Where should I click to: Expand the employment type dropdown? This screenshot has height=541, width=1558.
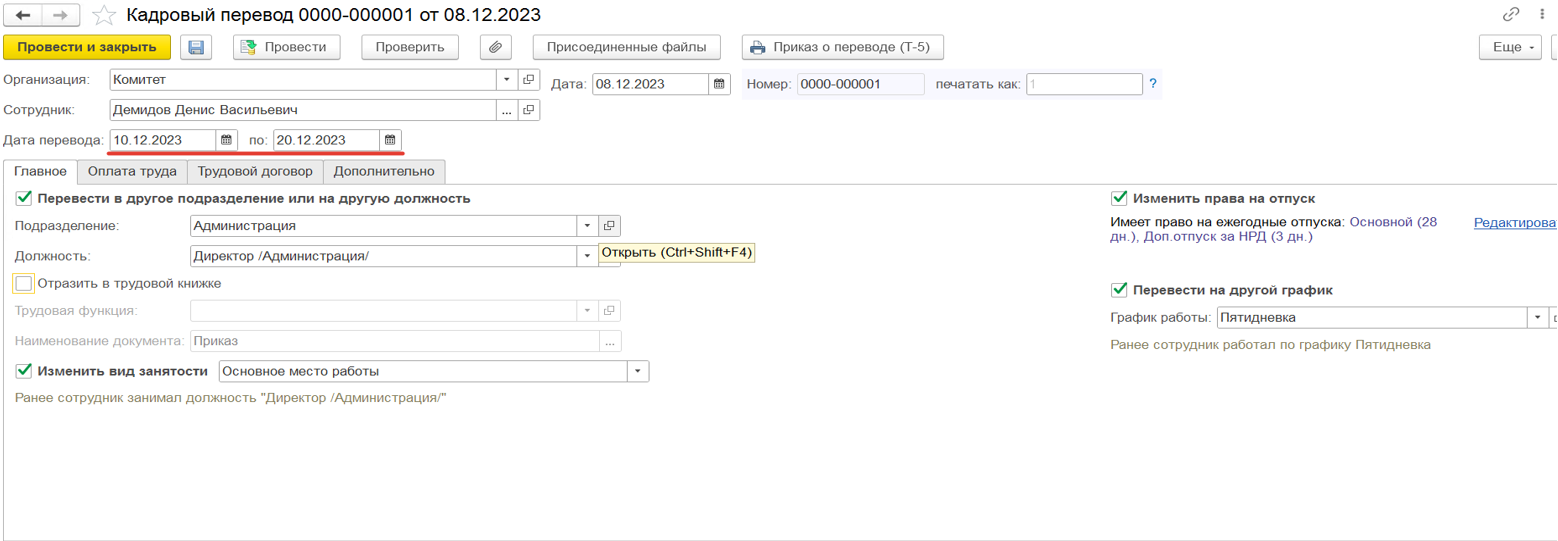[638, 371]
